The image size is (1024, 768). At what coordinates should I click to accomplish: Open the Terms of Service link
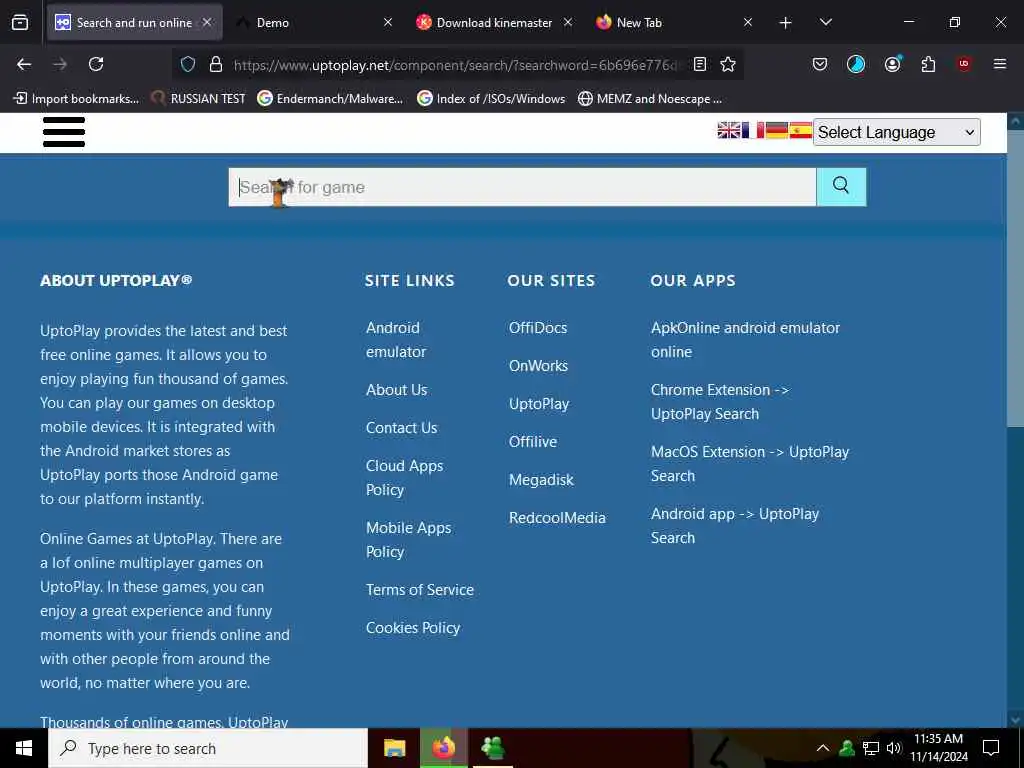420,590
